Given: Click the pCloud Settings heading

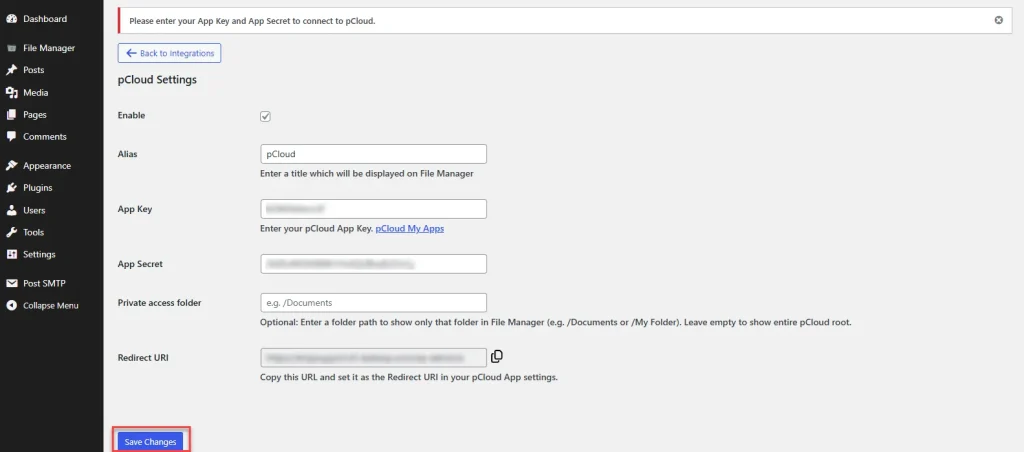Looking at the screenshot, I should pos(157,80).
